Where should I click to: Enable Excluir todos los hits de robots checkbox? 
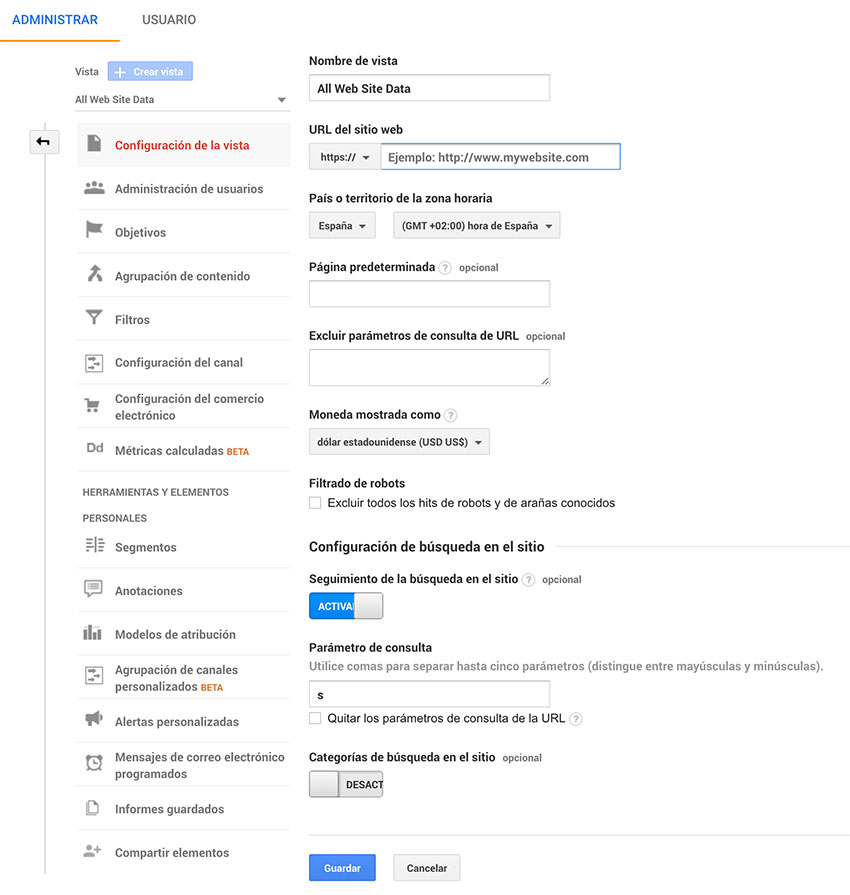point(316,503)
